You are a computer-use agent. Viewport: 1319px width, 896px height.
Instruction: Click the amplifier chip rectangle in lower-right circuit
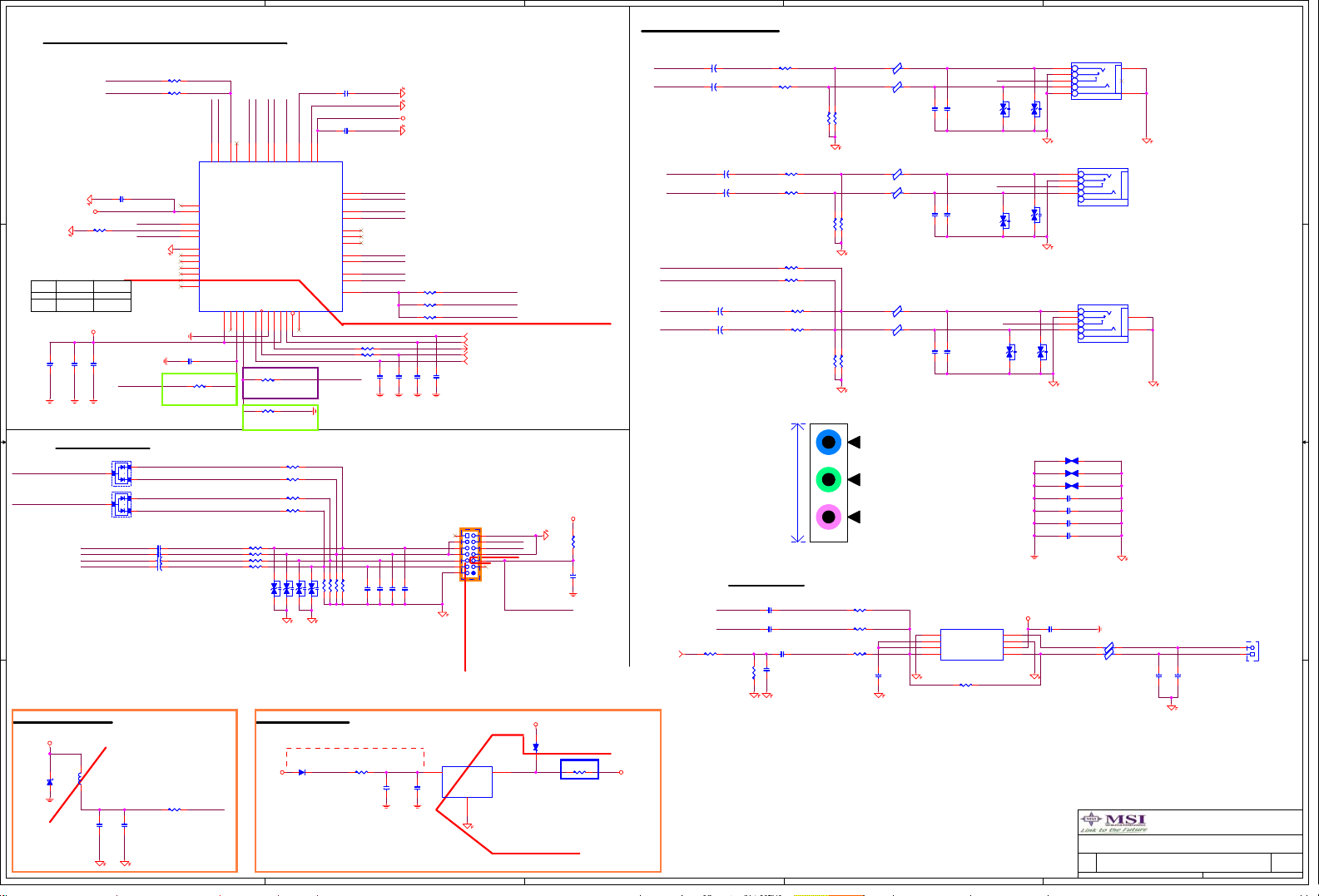[x=971, y=645]
